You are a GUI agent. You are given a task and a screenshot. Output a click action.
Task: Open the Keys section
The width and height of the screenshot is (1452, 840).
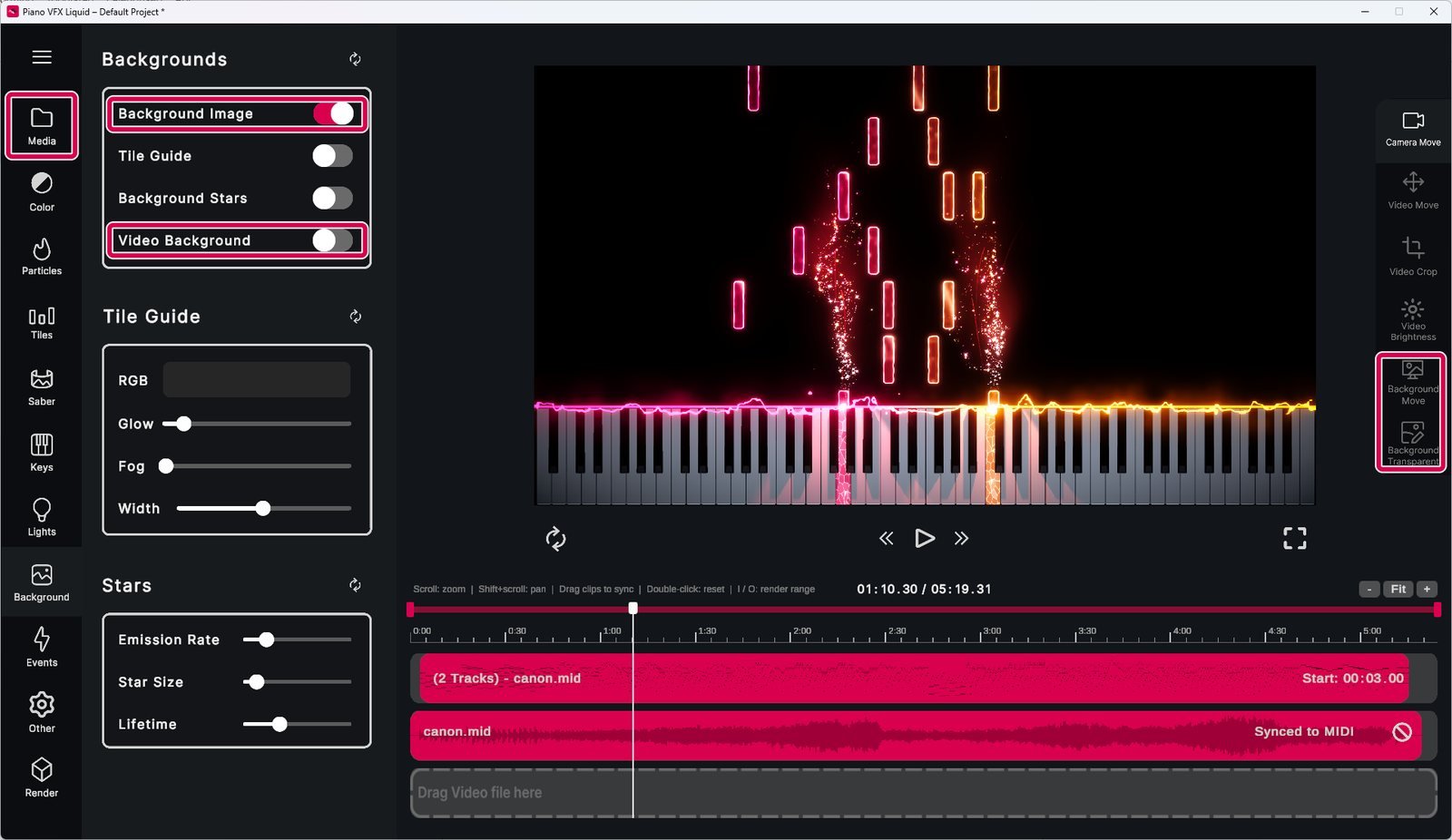point(42,453)
